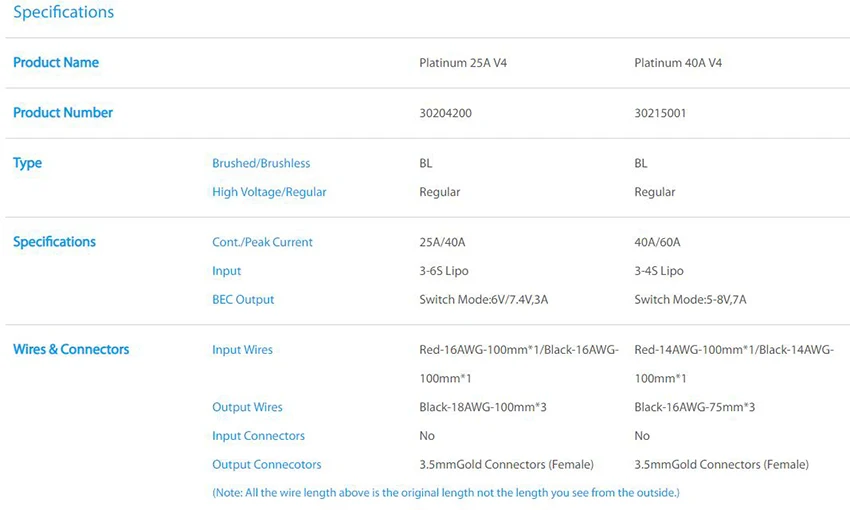The height and width of the screenshot is (510, 850).
Task: Select the 'BEC Output' attribute label
Action: [243, 300]
